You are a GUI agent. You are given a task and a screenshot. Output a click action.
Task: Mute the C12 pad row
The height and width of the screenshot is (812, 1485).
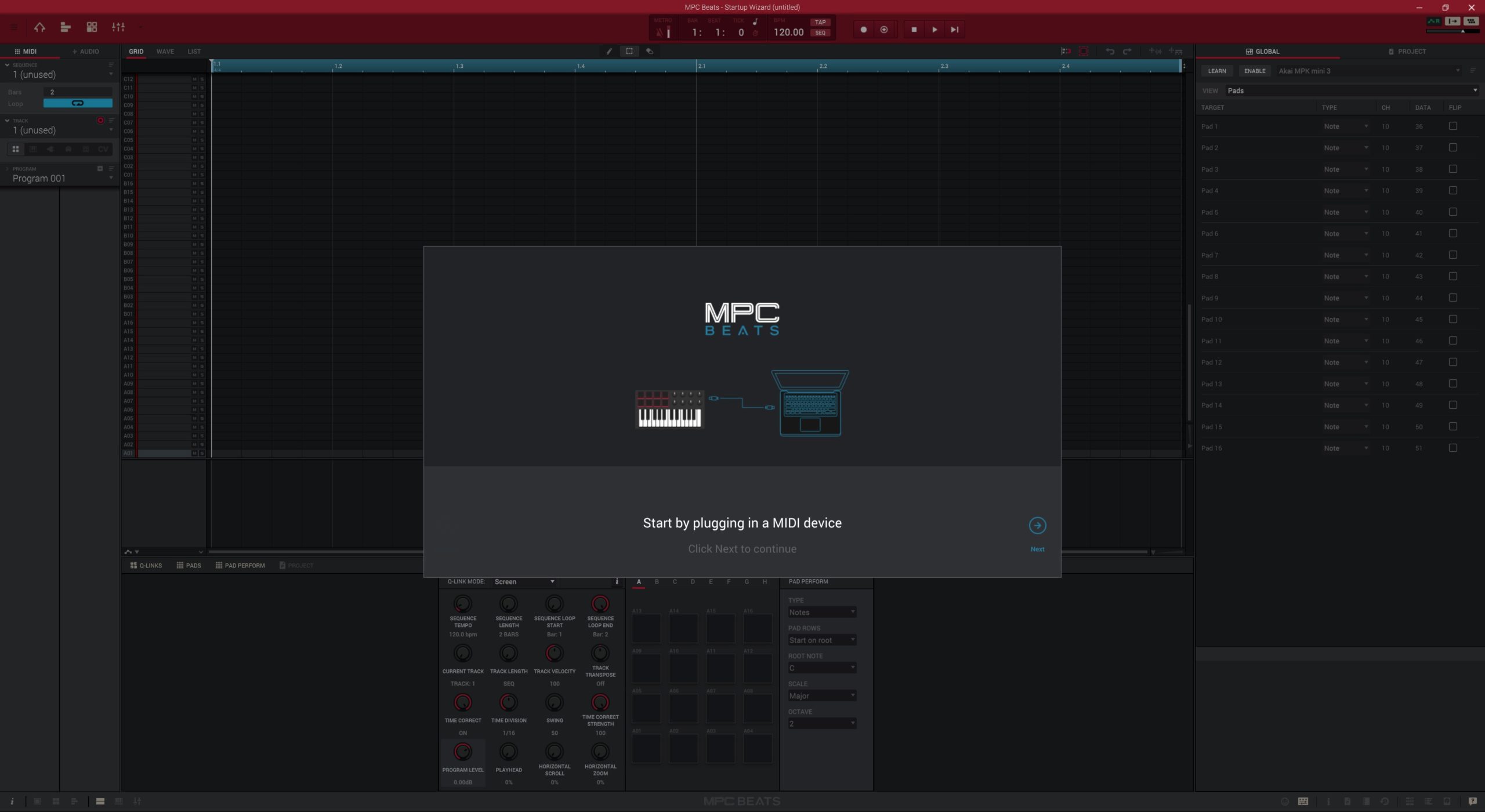point(194,79)
